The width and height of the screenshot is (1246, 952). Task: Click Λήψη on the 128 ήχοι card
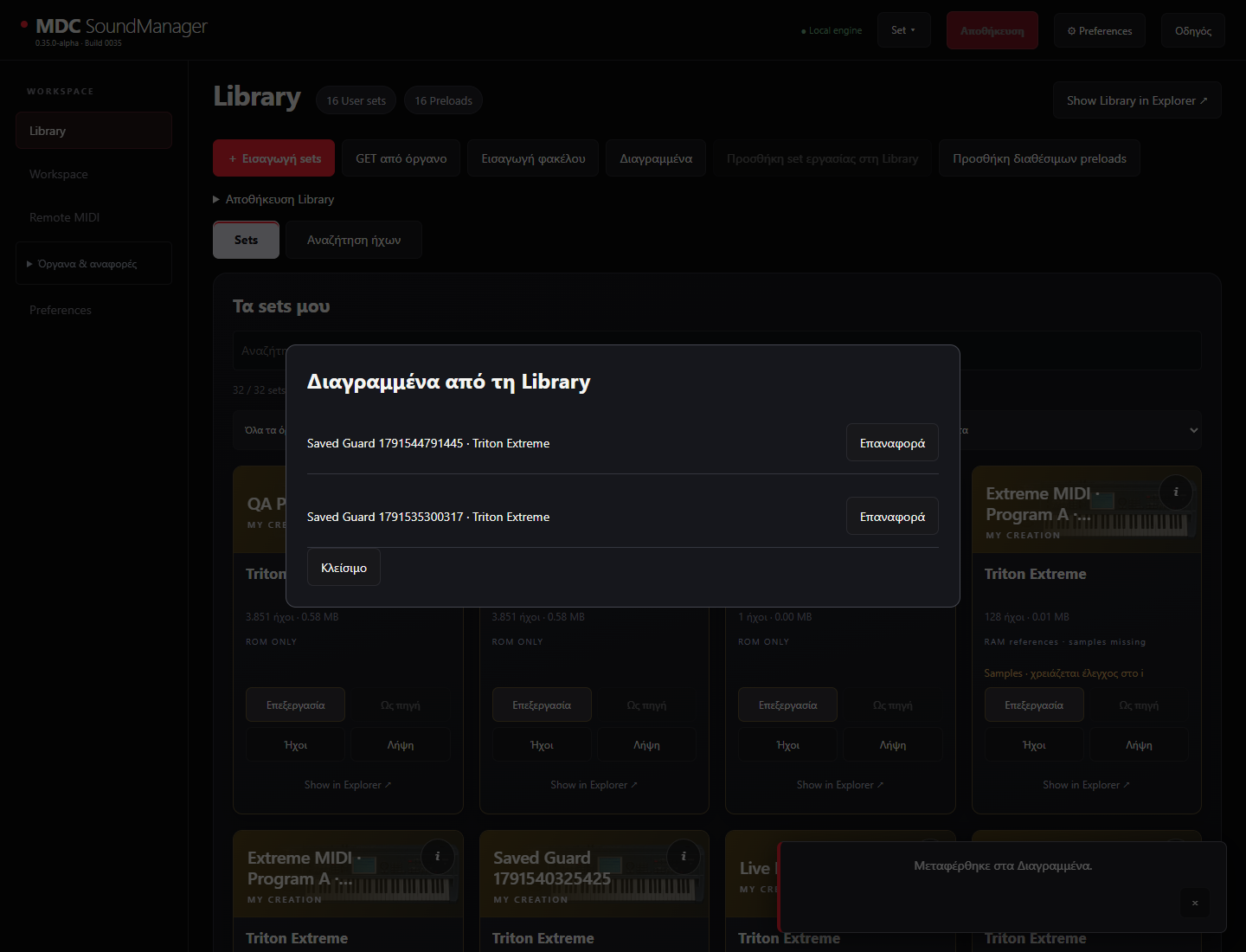click(1139, 745)
